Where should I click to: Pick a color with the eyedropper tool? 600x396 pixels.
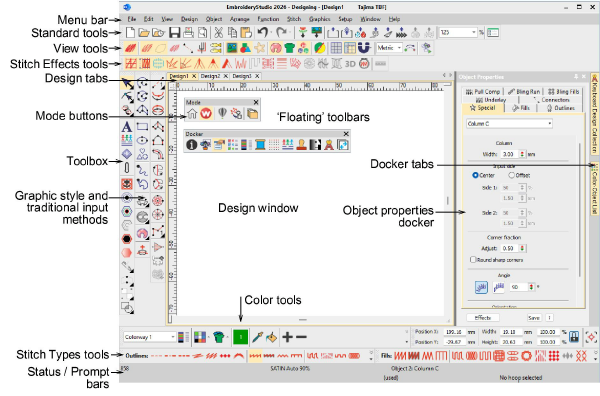(x=258, y=337)
